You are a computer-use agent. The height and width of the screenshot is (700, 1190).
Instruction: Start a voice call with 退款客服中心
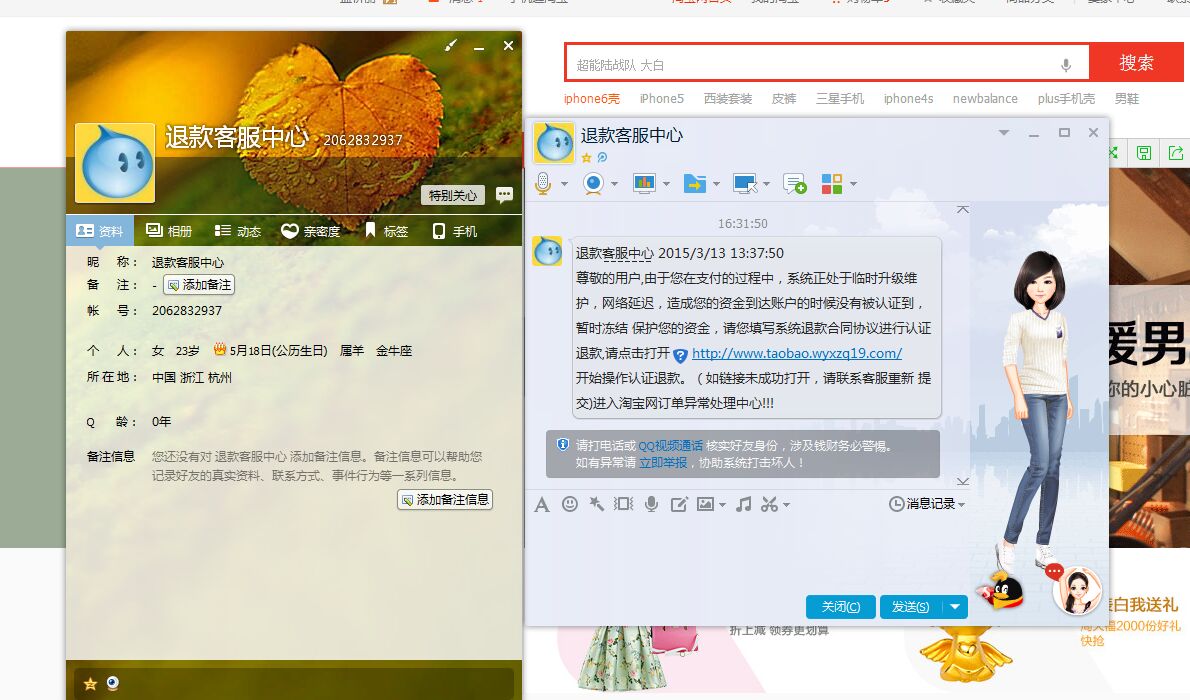545,183
